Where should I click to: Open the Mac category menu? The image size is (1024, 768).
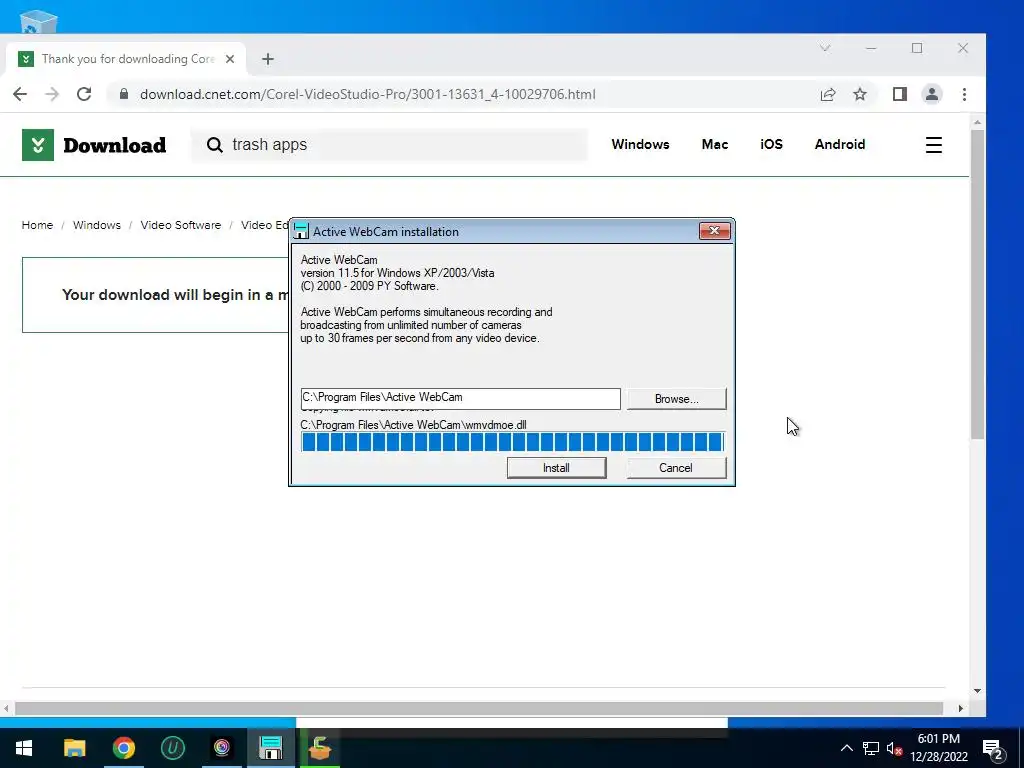[714, 144]
